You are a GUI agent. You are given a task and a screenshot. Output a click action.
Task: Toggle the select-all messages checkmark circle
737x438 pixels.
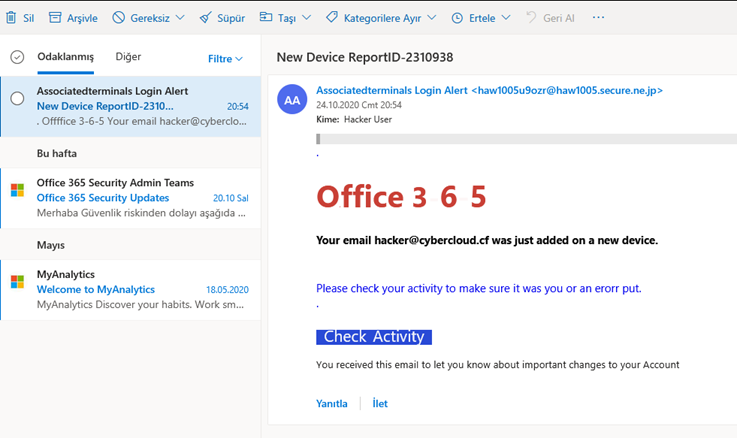point(17,57)
